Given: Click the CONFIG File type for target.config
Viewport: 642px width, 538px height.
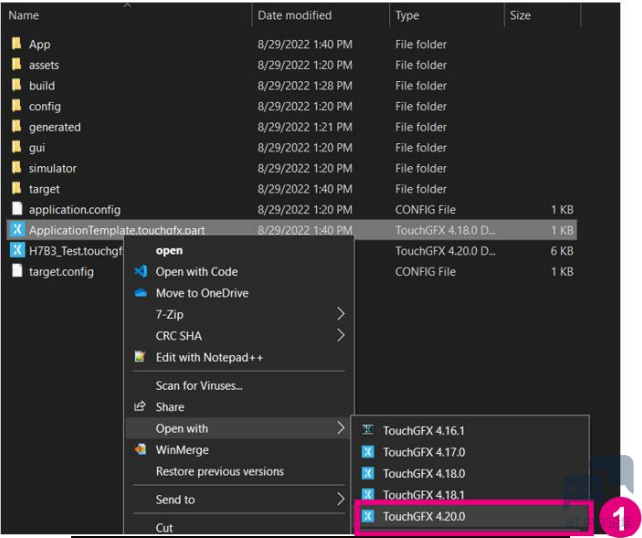Looking at the screenshot, I should [425, 271].
